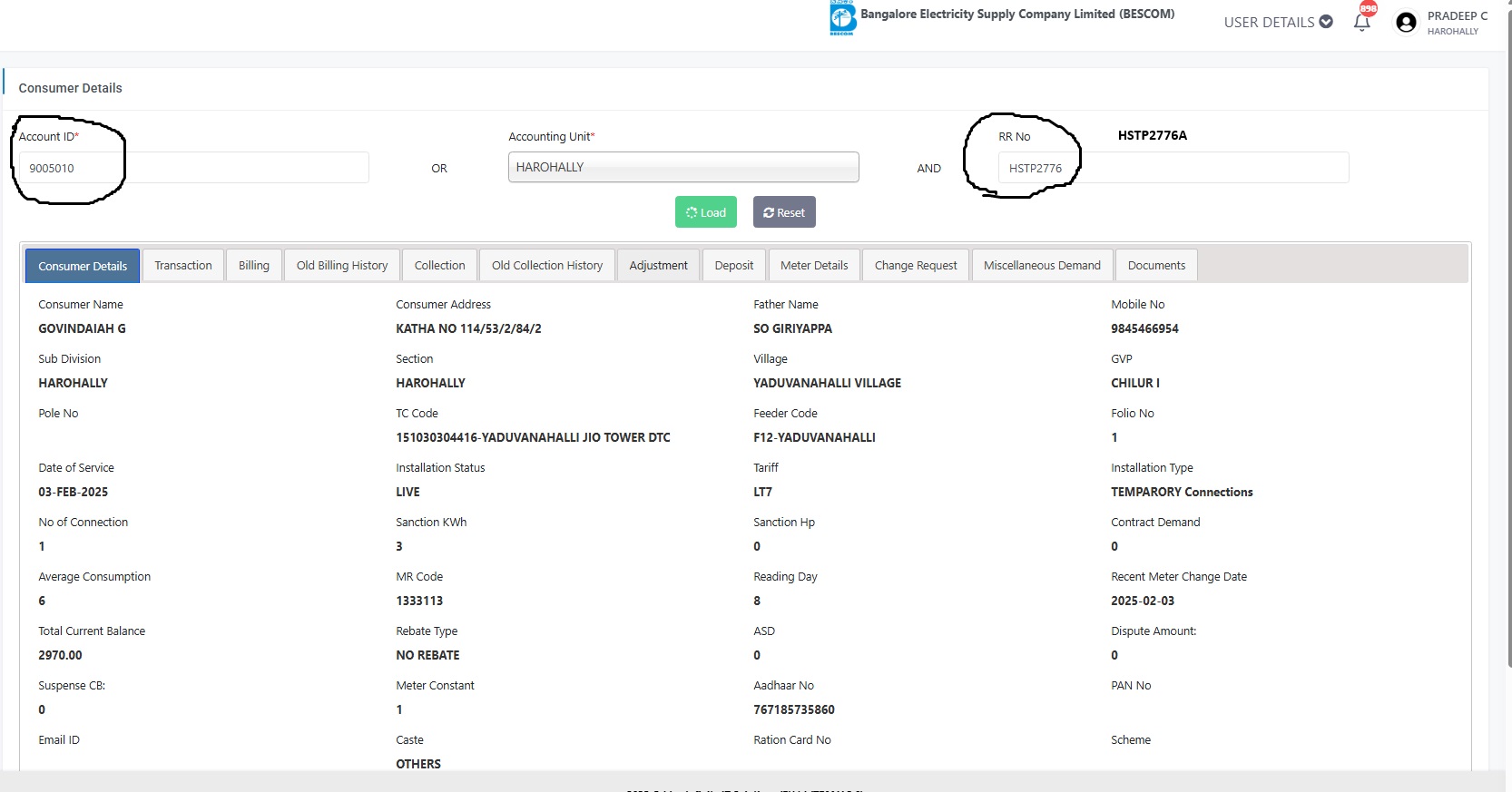Click the village YADUVANAHALLI VILLAGE
The image size is (1512, 792).
click(827, 383)
